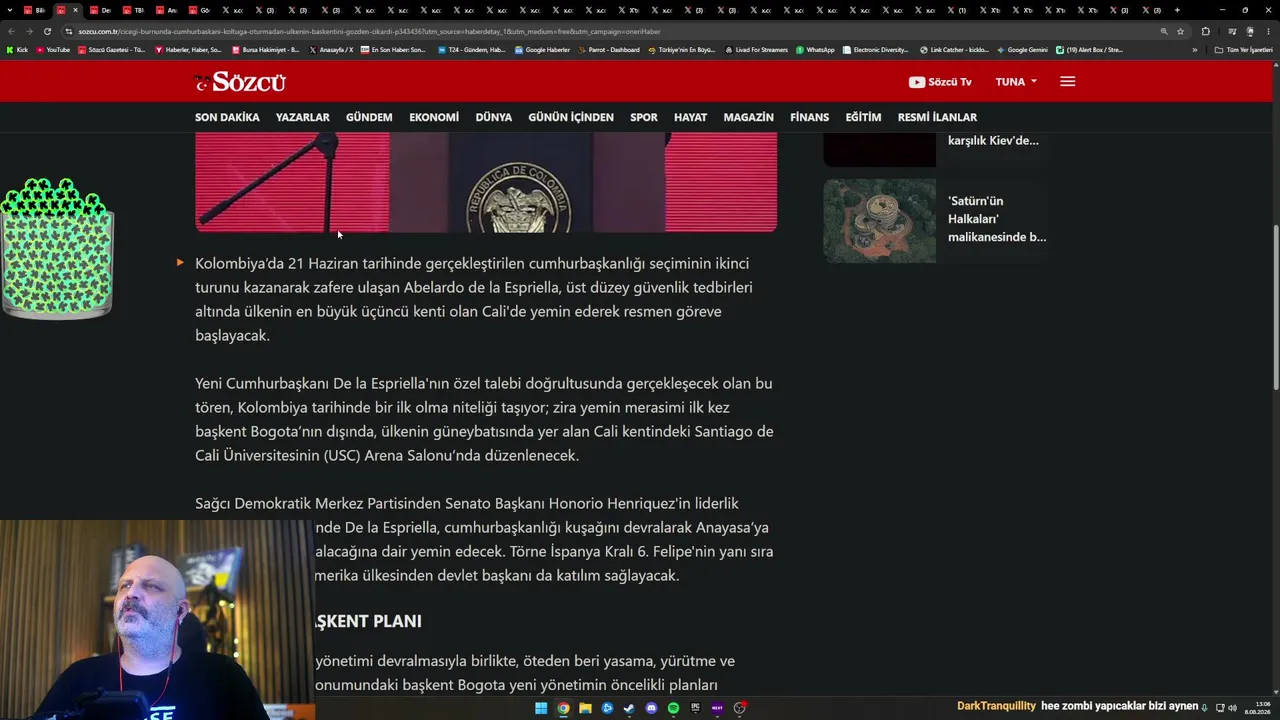Select MAGAZİN in the navigation bar
This screenshot has width=1280, height=720.
click(x=749, y=117)
